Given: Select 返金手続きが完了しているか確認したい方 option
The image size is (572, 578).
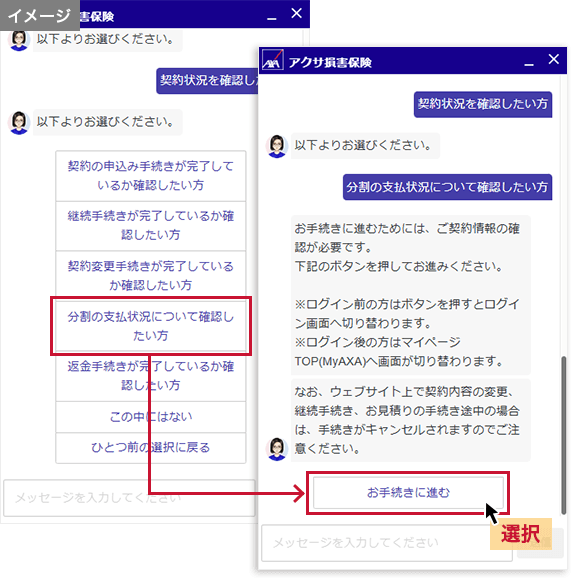Looking at the screenshot, I should 151,376.
